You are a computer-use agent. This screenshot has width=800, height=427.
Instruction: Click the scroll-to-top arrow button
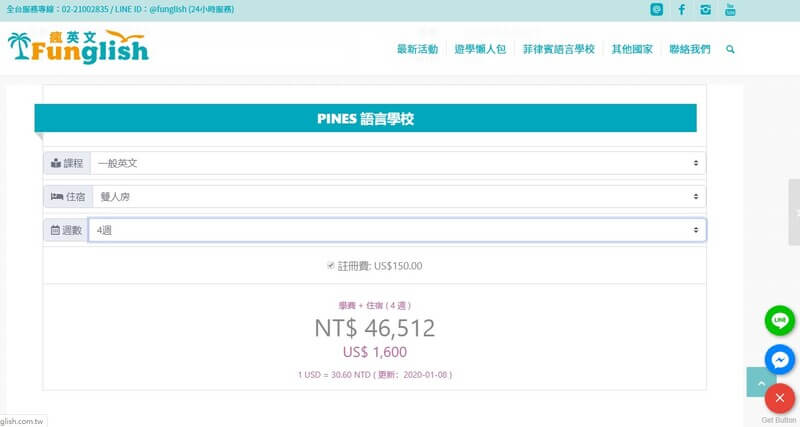coord(760,382)
